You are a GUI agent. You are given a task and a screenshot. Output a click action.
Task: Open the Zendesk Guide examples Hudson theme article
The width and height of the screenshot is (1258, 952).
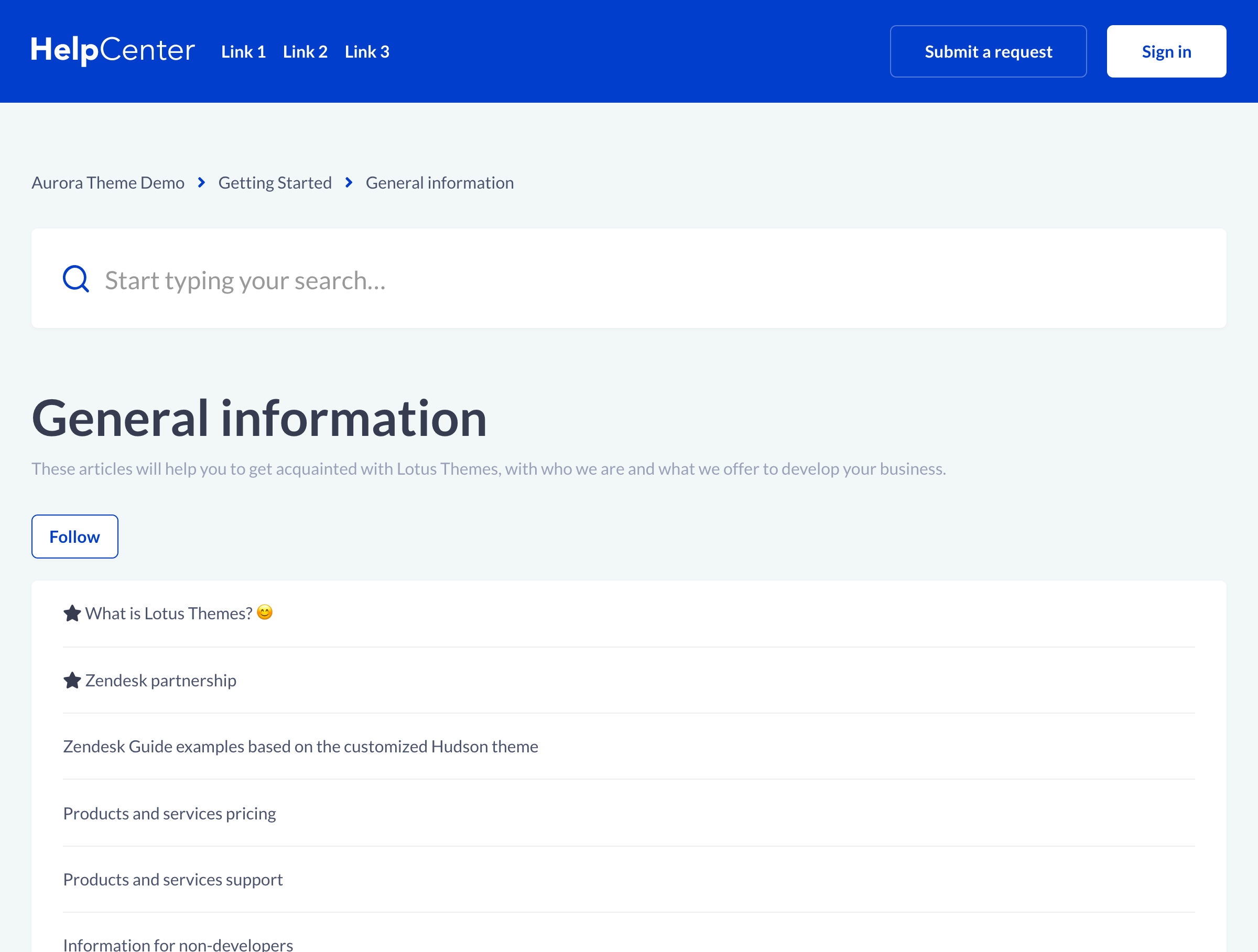[300, 746]
